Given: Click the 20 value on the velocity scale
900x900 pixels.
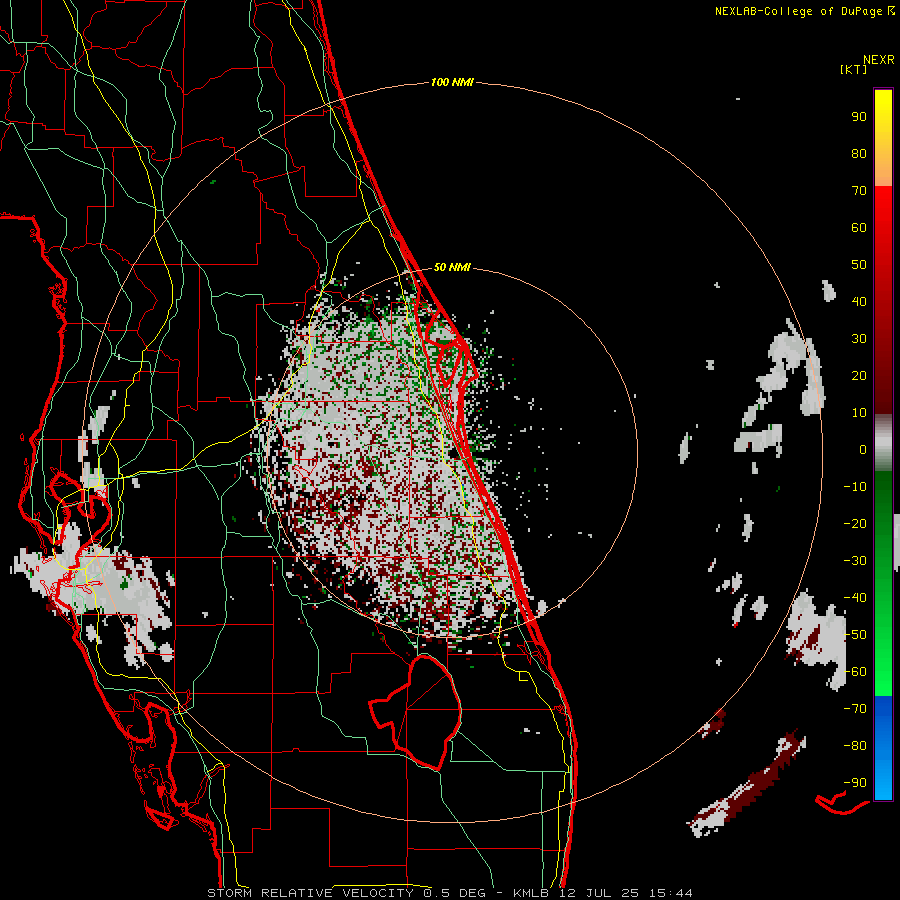Looking at the screenshot, I should coord(859,375).
